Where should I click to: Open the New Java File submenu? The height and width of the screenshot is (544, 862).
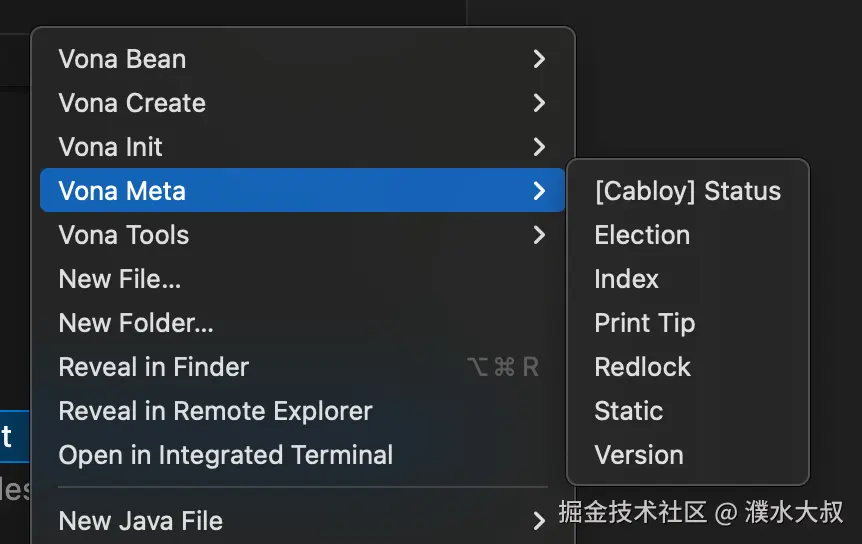point(141,521)
